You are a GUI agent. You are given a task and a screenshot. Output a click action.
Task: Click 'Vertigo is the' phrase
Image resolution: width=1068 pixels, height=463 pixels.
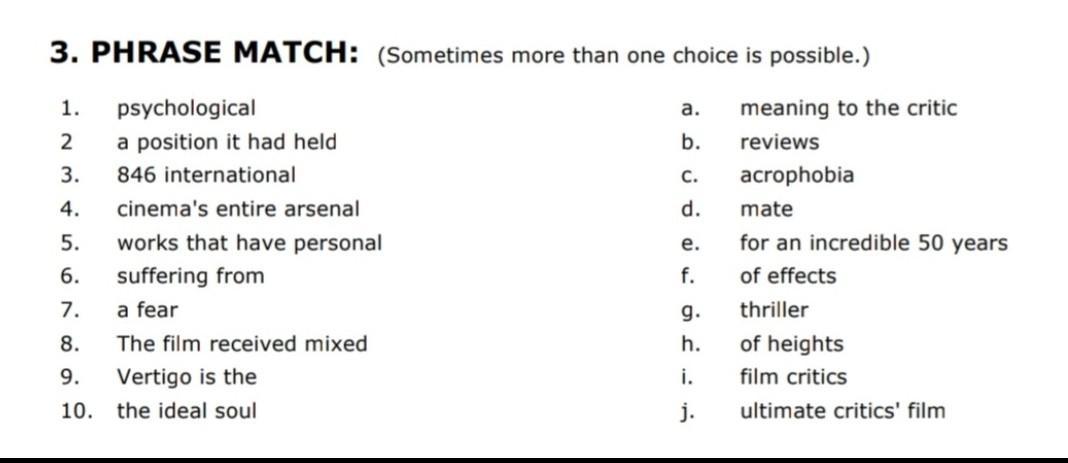coord(187,377)
